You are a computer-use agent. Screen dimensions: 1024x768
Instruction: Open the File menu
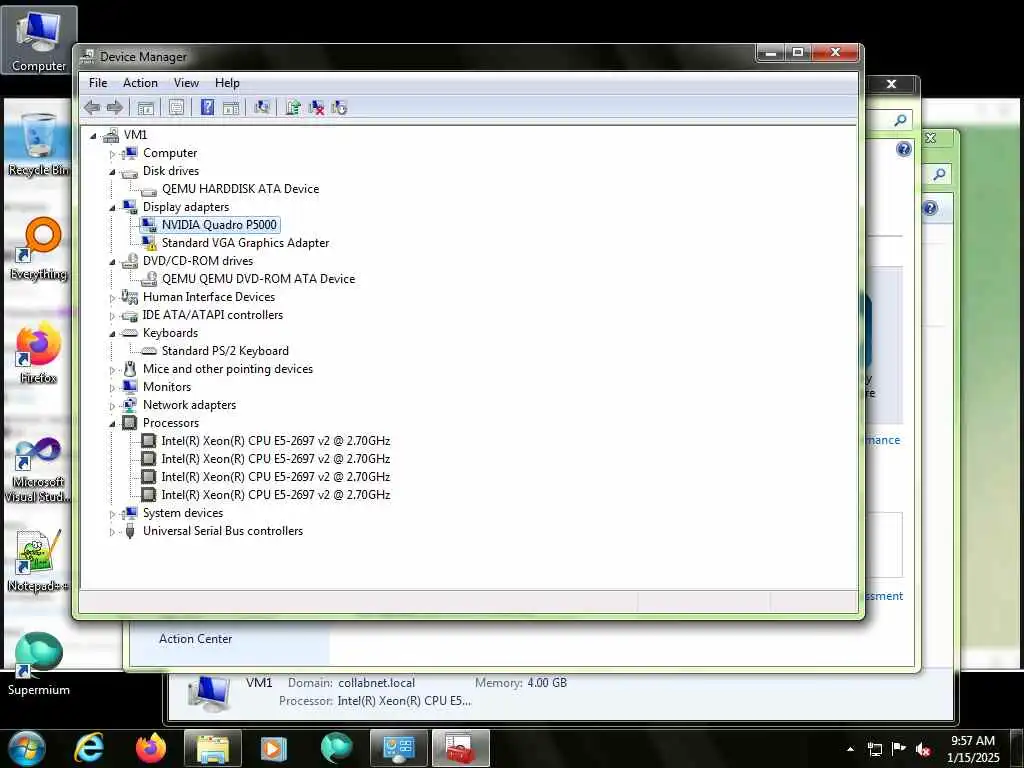coord(98,83)
